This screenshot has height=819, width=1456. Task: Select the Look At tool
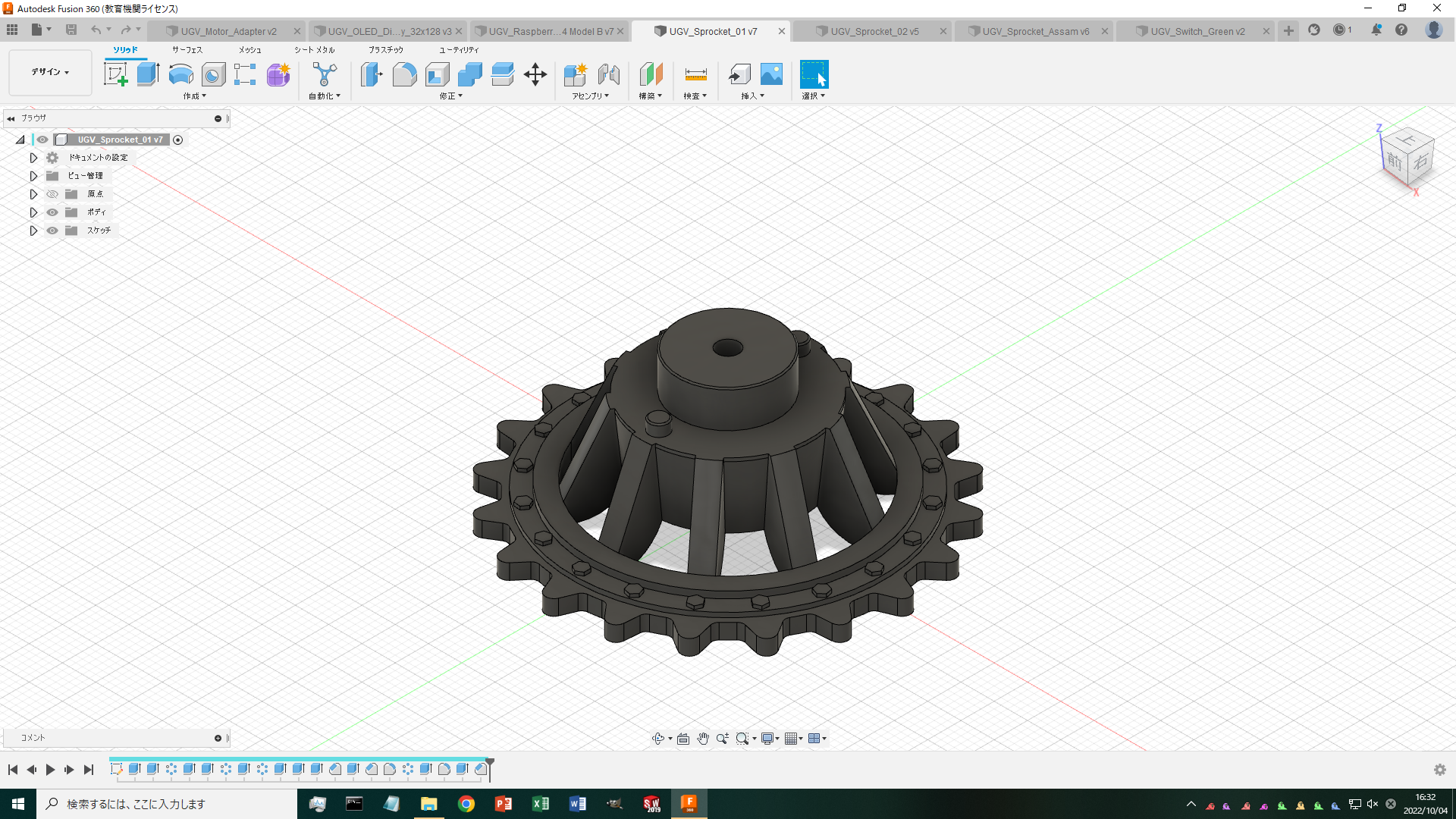[683, 739]
